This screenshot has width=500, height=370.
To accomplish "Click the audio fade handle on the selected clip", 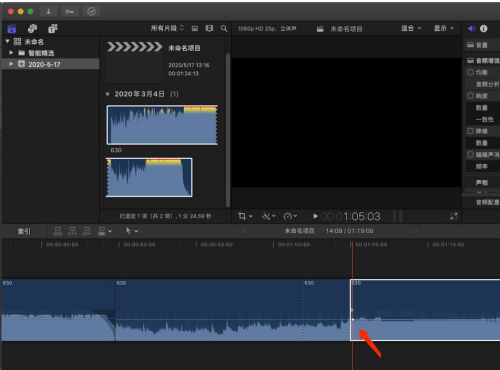I will pos(353,320).
